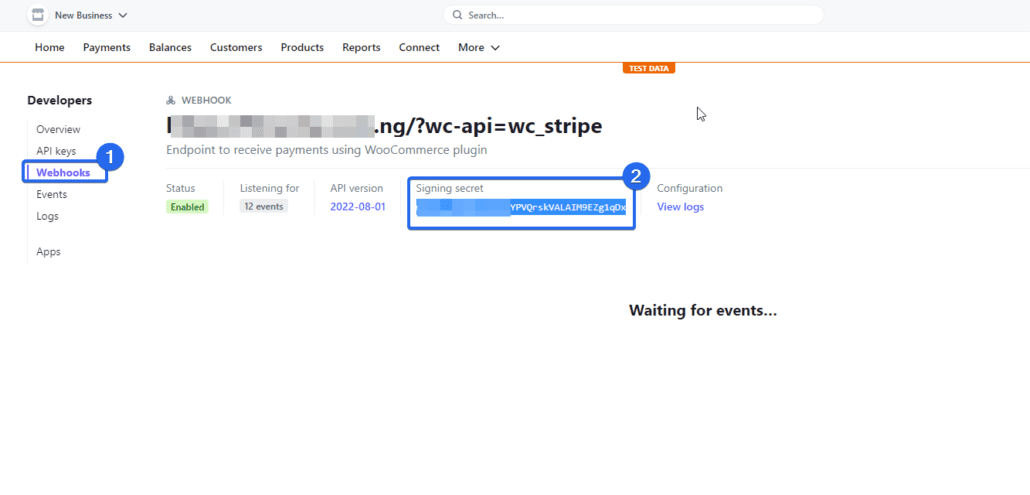This screenshot has height=495, width=1030.
Task: Focus the Search input field
Action: 633,15
